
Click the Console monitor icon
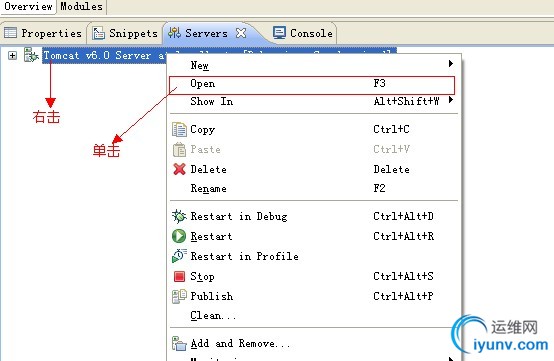pos(279,33)
